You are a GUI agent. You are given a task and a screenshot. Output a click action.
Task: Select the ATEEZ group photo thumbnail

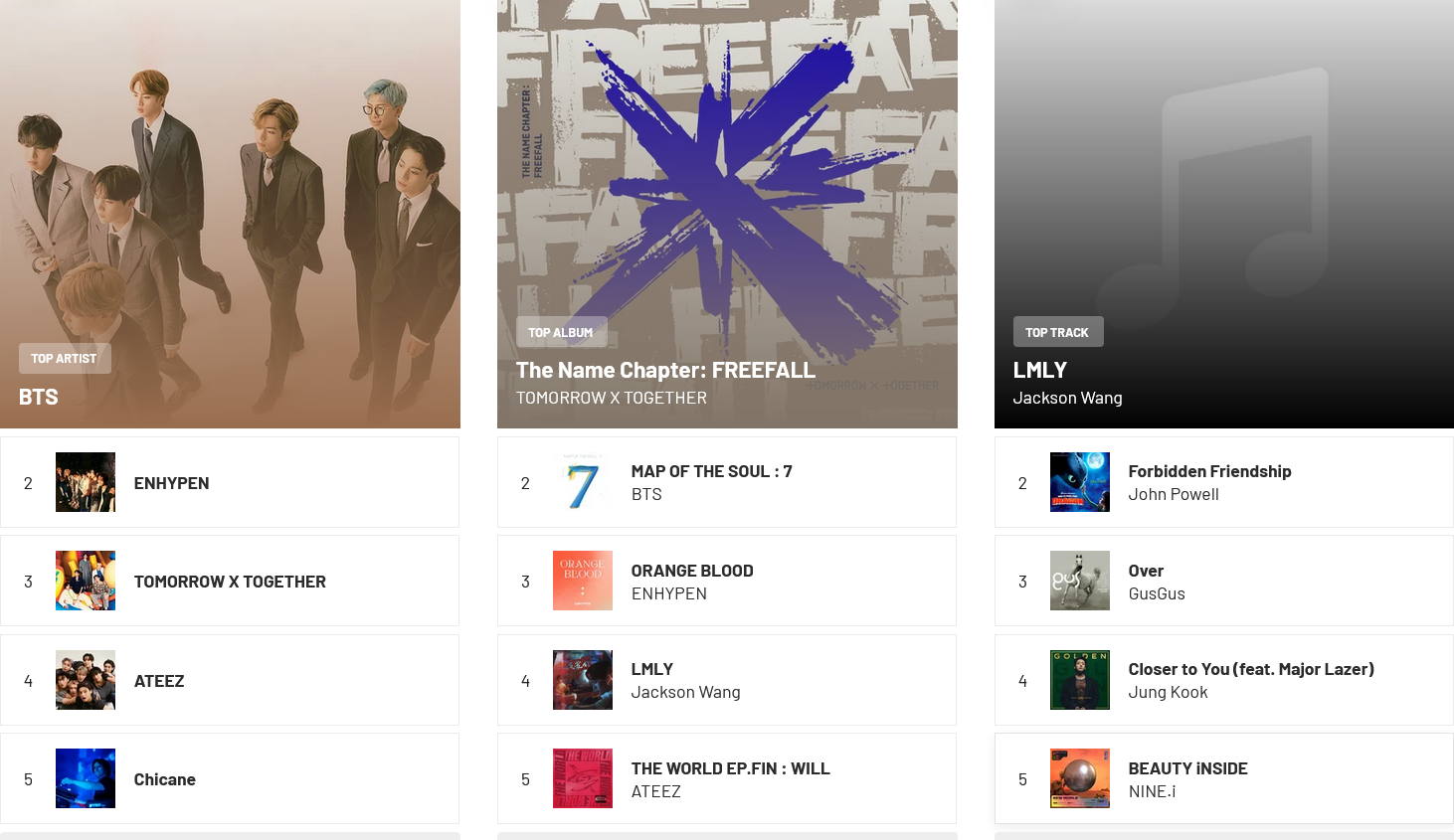[86, 680]
